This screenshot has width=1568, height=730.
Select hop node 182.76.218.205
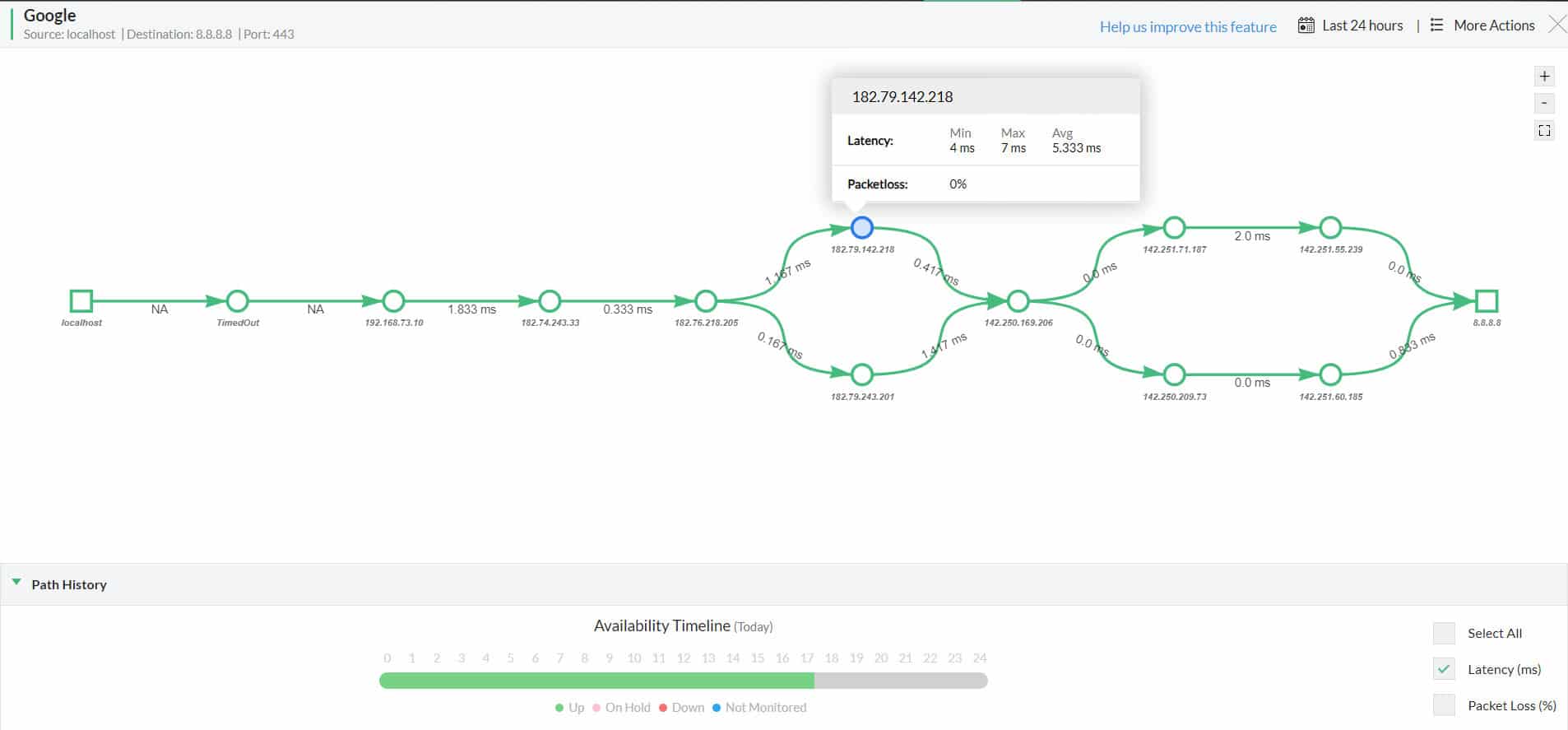click(706, 301)
